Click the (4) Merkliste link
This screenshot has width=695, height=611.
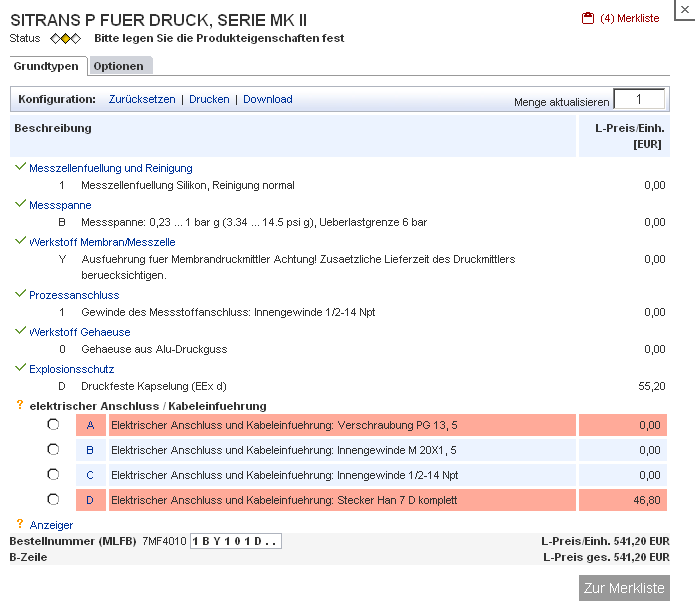629,18
